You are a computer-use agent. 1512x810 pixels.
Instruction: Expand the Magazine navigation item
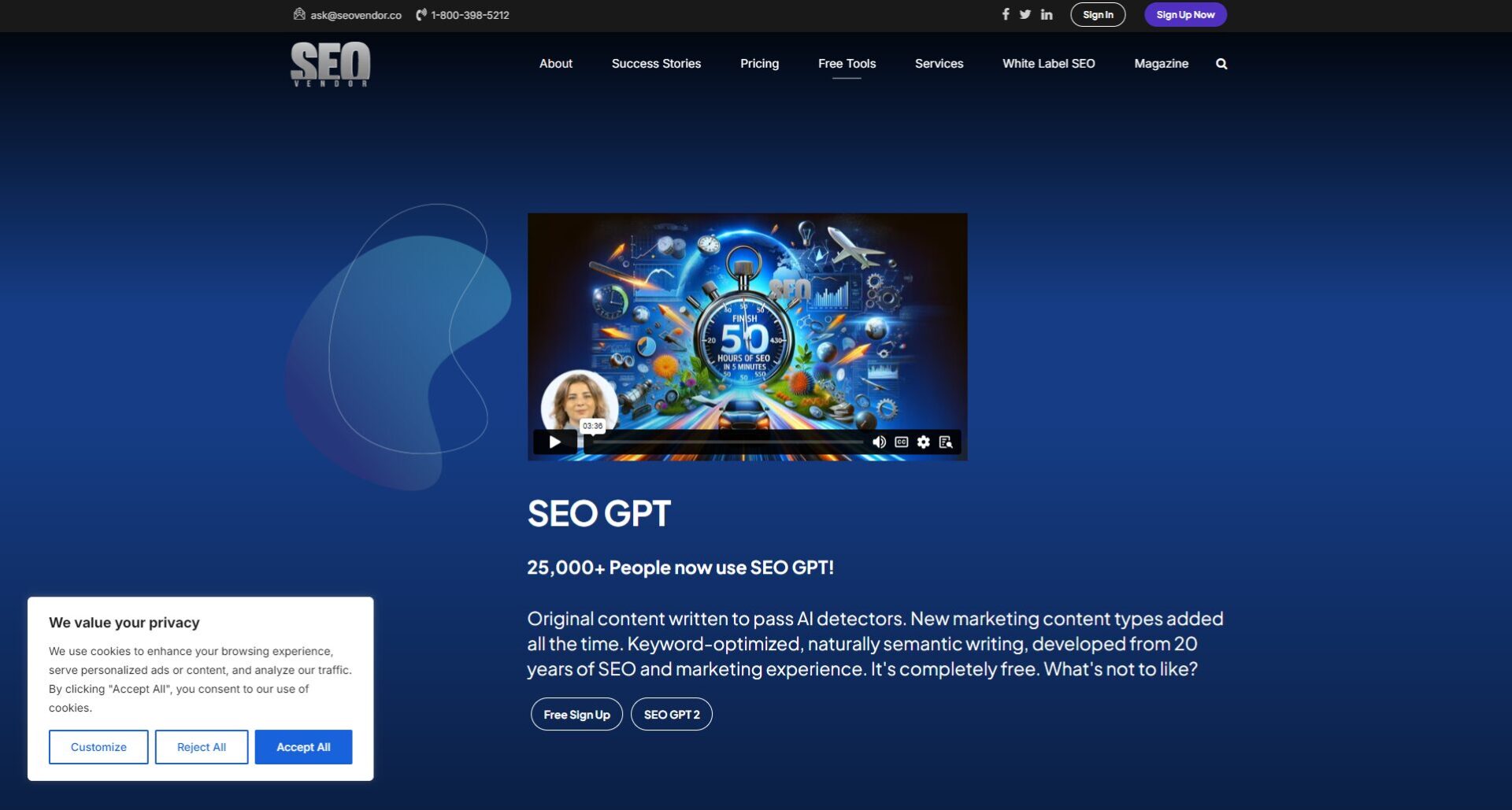[1162, 63]
